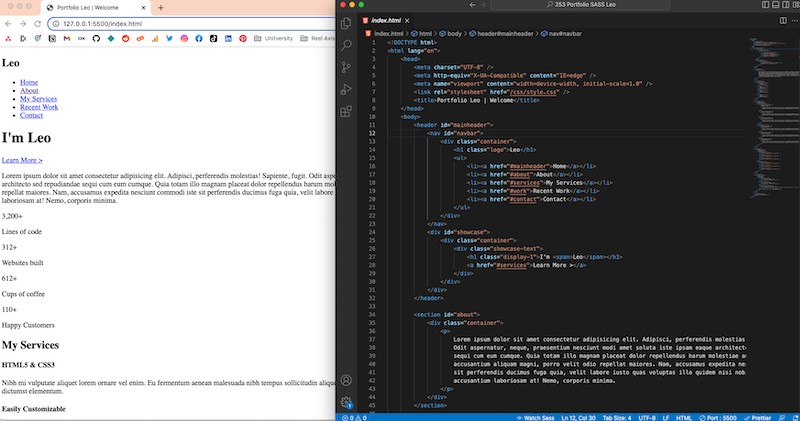
Task: Toggle the primary sidebar layout icon
Action: [765, 5]
